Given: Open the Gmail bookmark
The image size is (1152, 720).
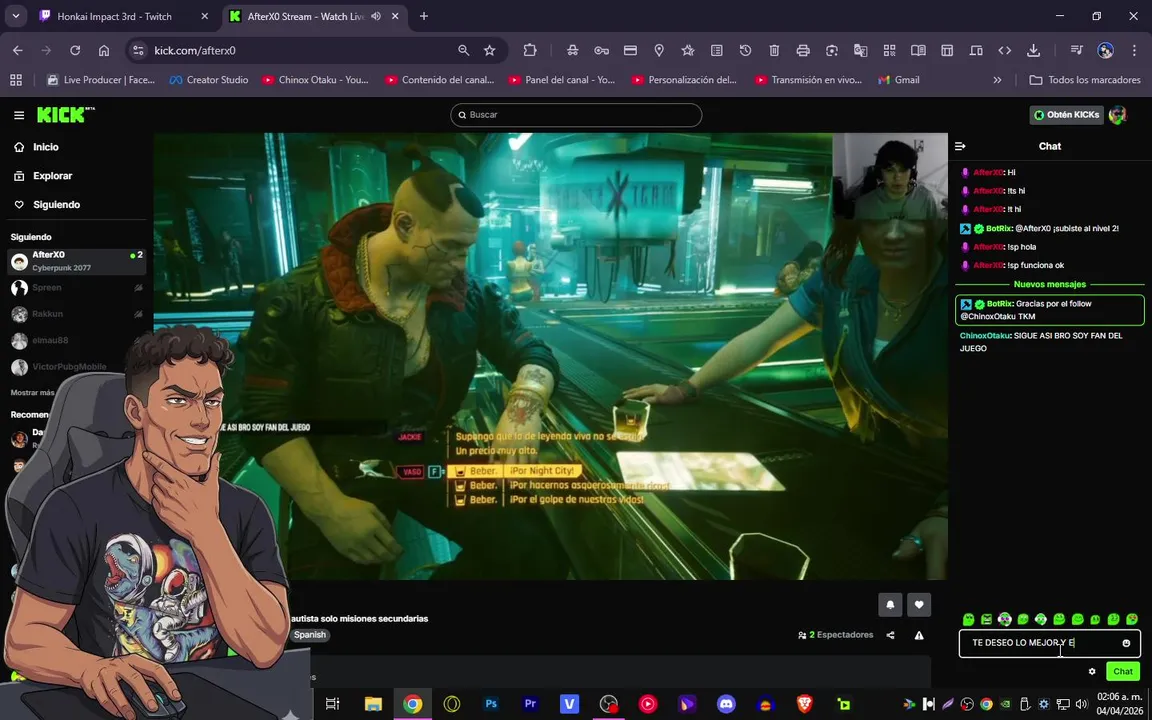Looking at the screenshot, I should 899,80.
